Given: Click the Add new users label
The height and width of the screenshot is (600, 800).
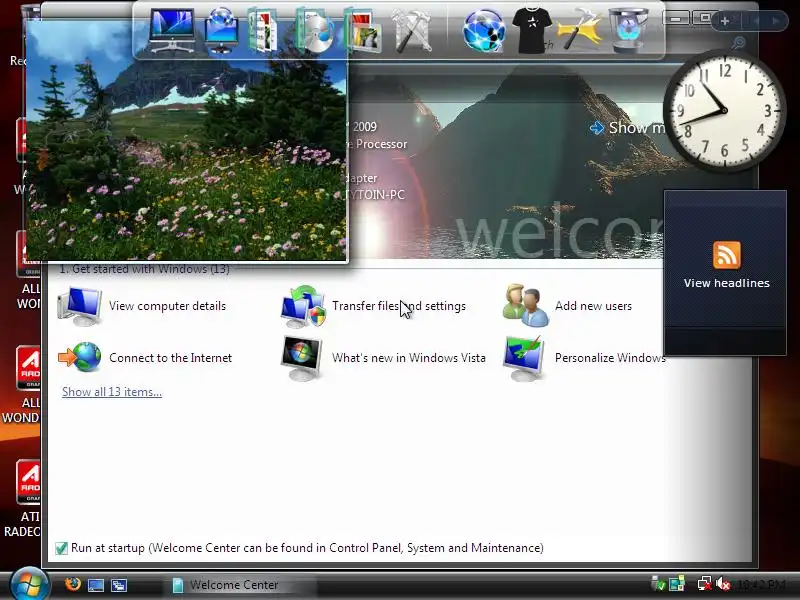Looking at the screenshot, I should tap(593, 306).
